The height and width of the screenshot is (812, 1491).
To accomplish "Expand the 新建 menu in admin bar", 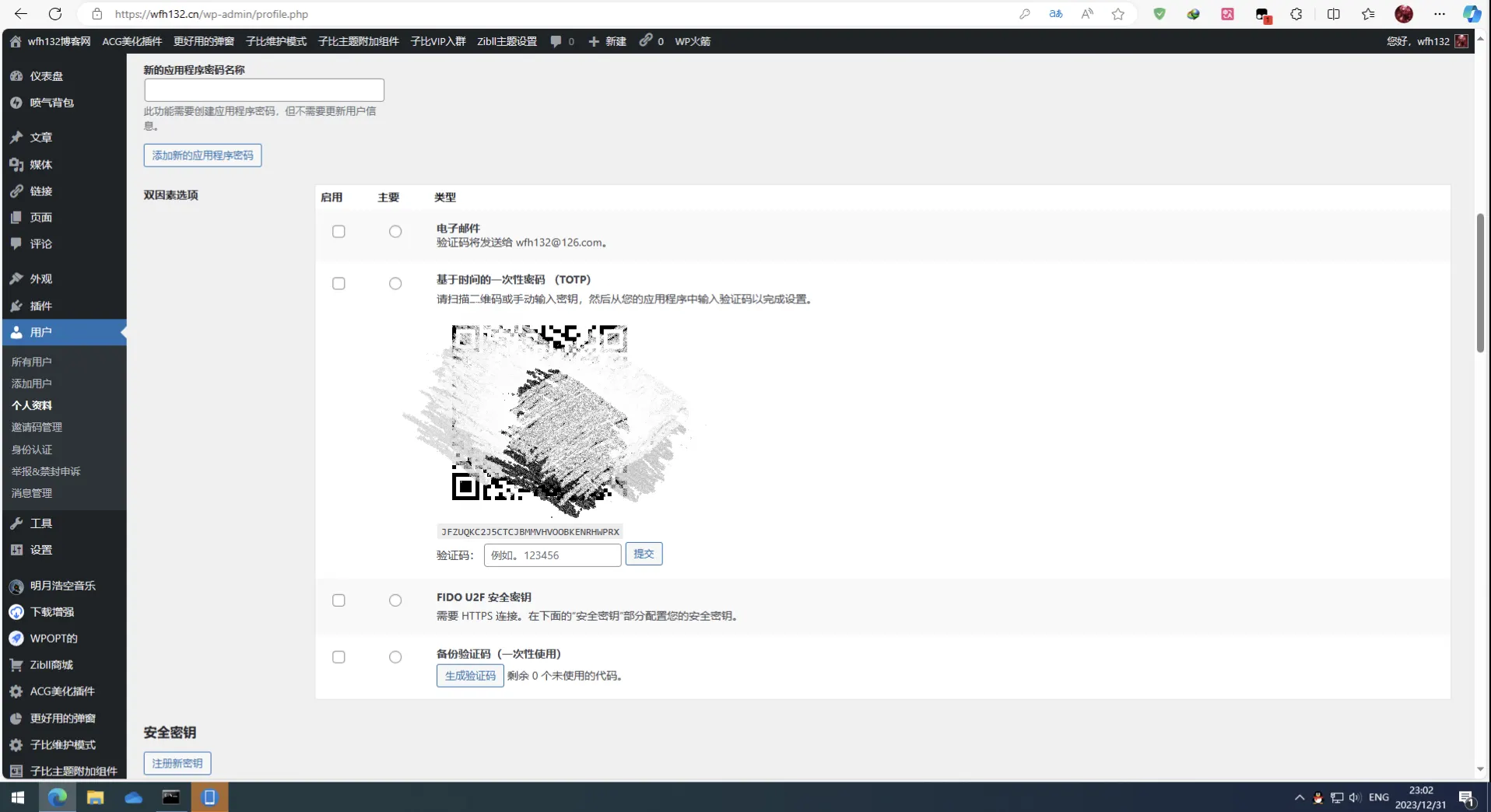I will (608, 41).
